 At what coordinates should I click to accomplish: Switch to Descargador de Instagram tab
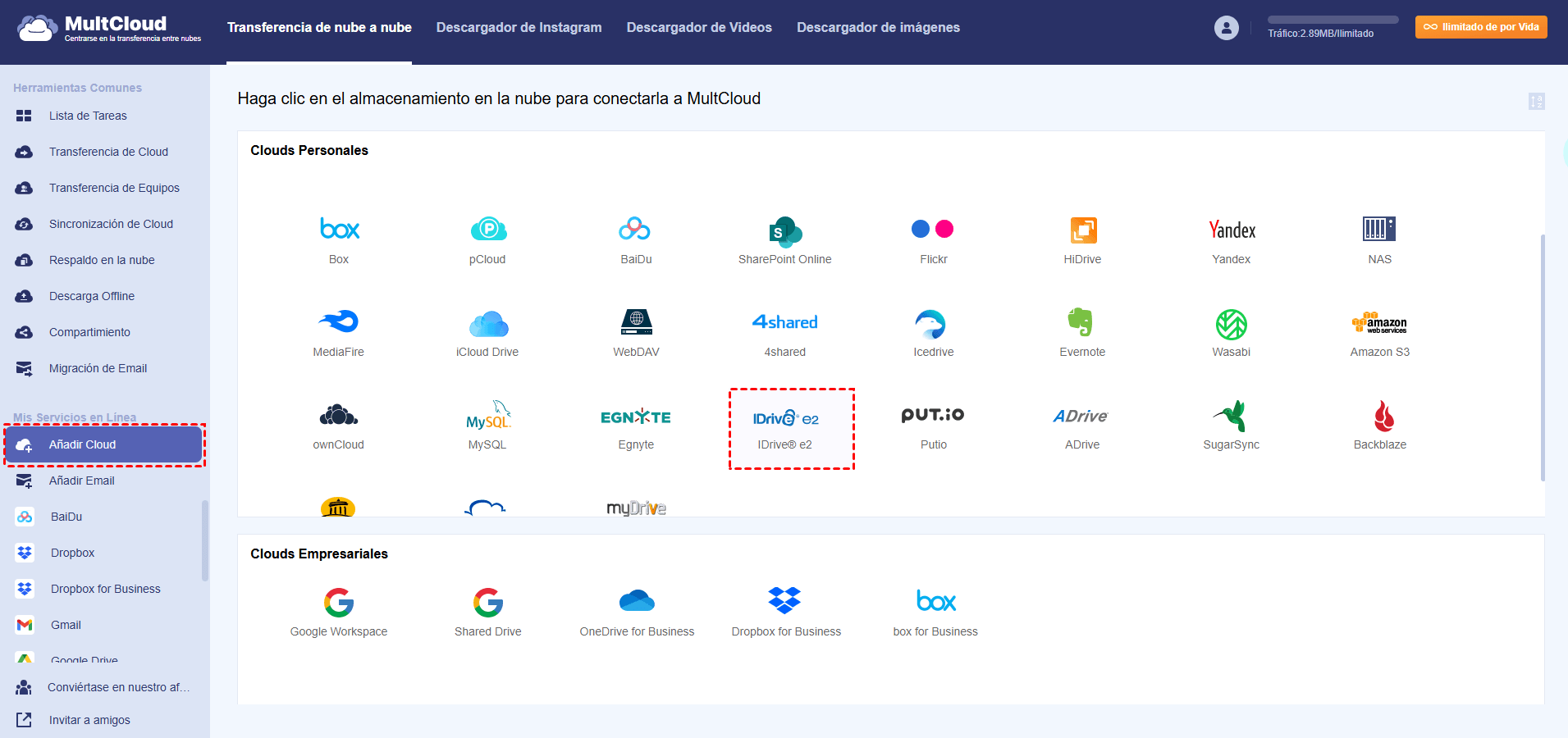519,28
